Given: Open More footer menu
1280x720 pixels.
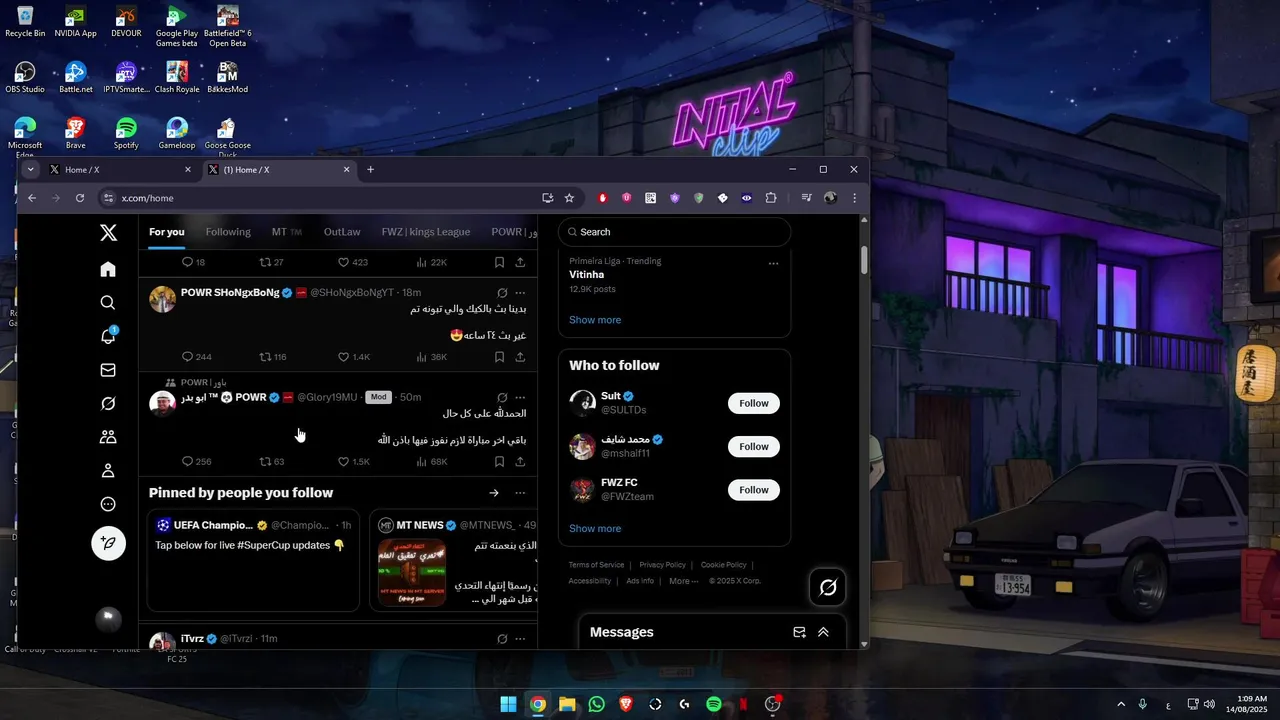Looking at the screenshot, I should (x=684, y=581).
